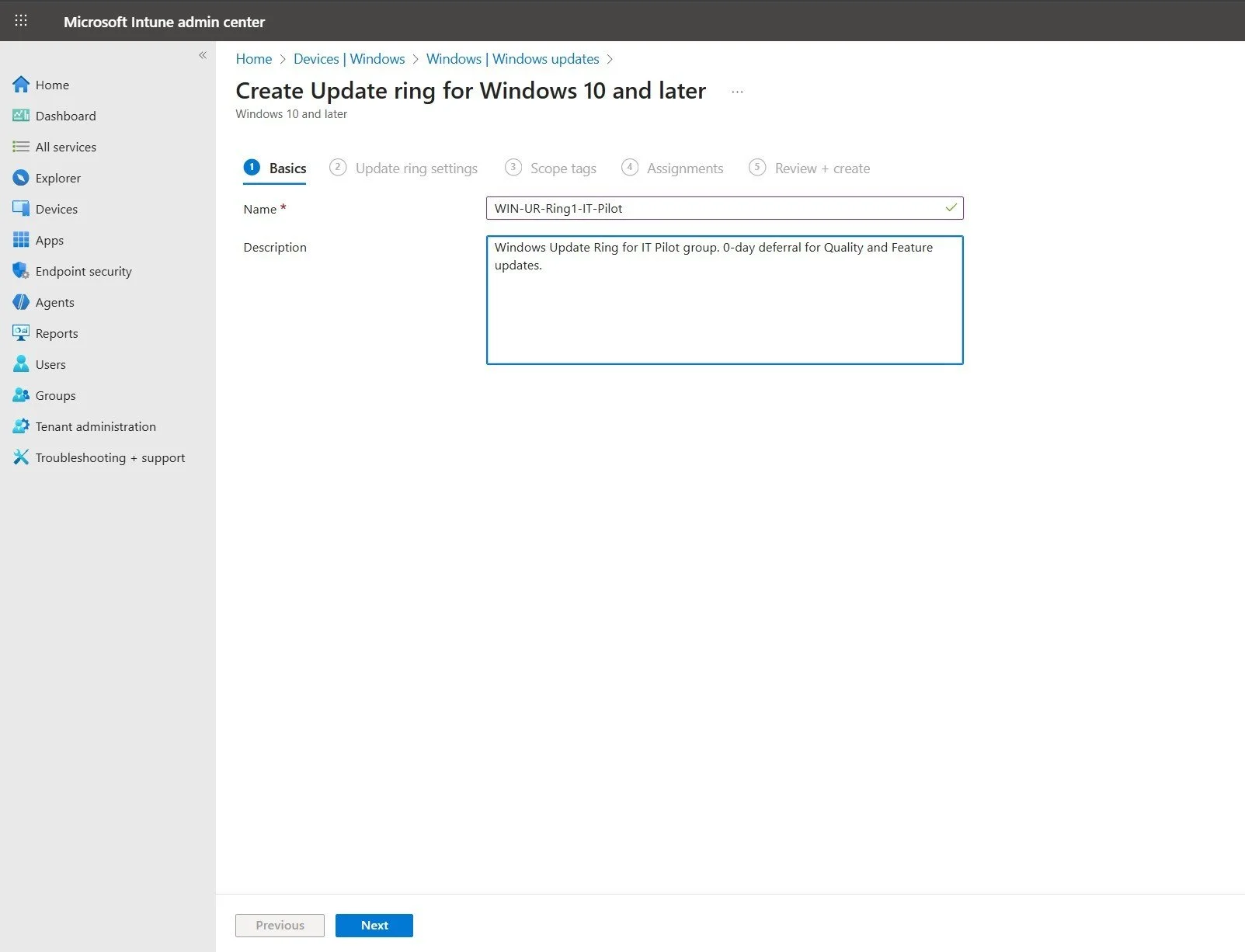Click the Groups people icon
The image size is (1245, 952).
click(x=21, y=395)
